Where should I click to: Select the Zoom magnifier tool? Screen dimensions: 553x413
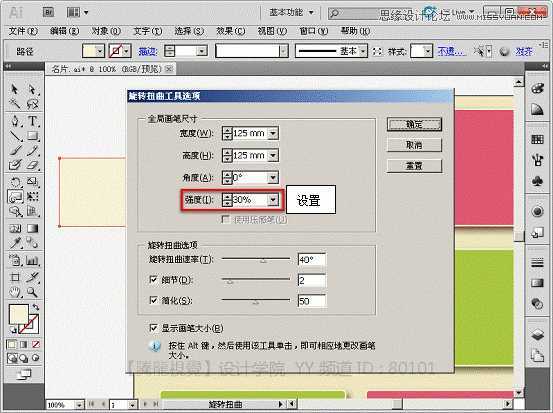[32, 292]
